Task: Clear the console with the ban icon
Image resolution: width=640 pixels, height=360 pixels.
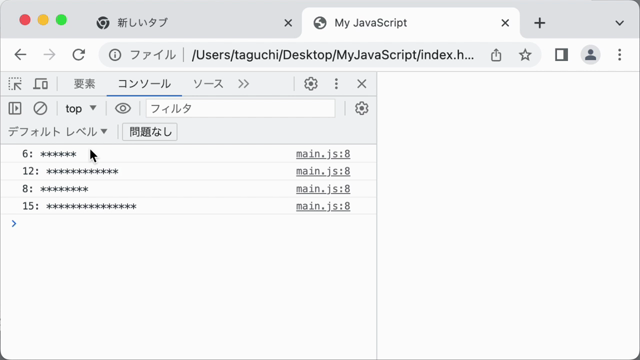Action: tap(40, 108)
